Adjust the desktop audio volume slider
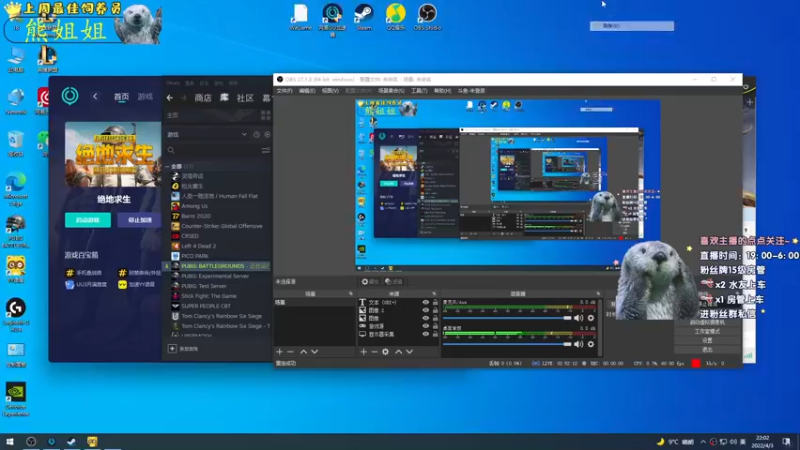This screenshot has width=800, height=450. pyautogui.click(x=507, y=344)
